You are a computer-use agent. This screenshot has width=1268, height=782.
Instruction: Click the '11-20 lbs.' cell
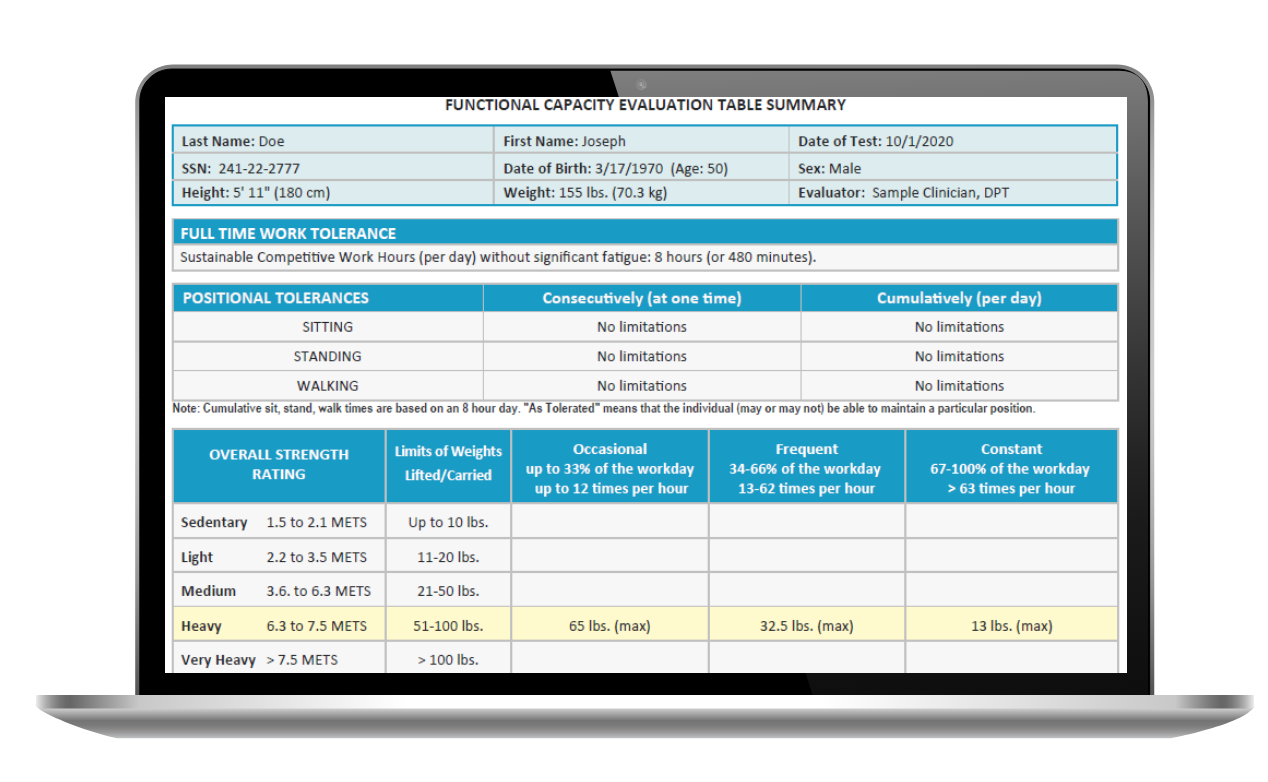[448, 557]
